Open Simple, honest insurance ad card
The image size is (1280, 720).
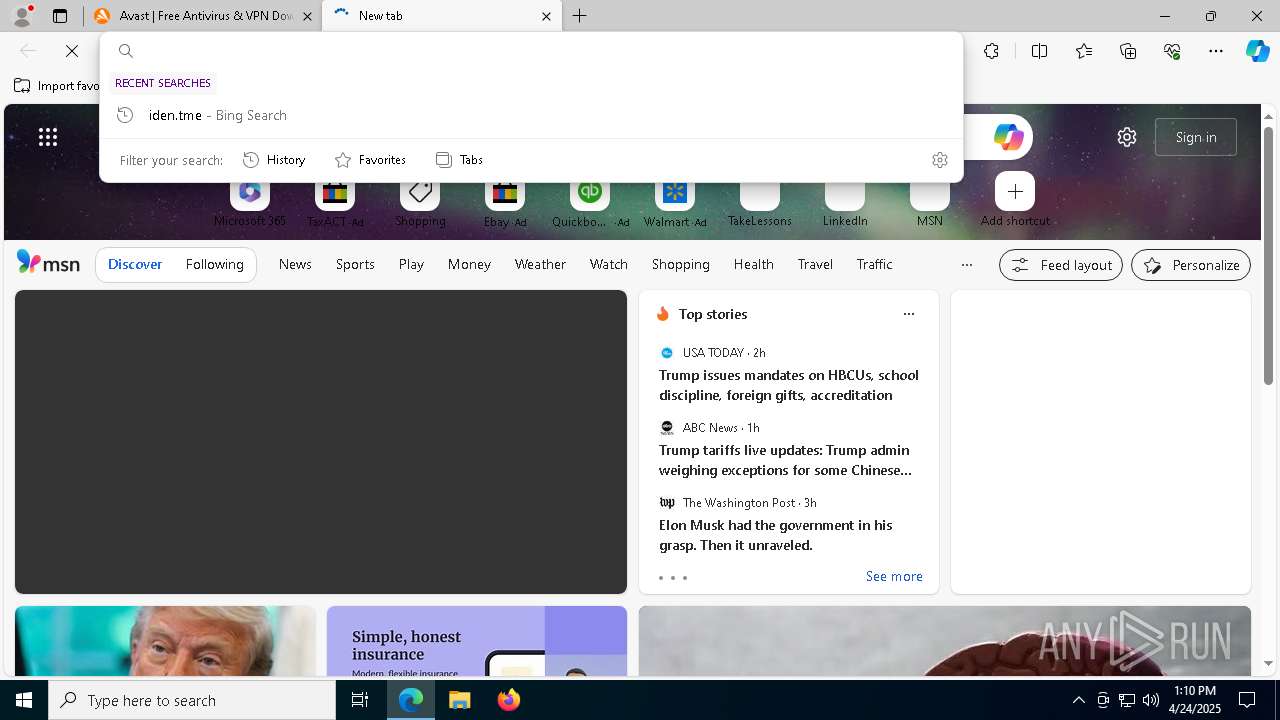pyautogui.click(x=477, y=641)
